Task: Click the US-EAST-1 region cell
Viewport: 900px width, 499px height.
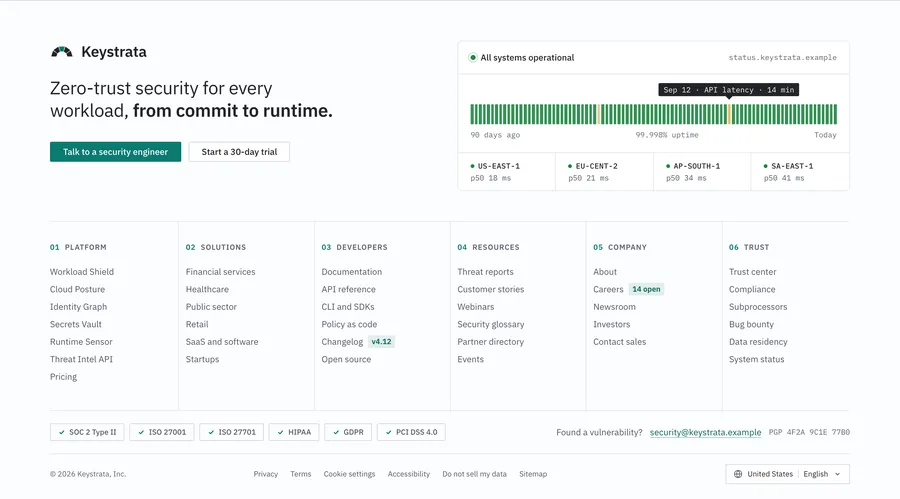Action: click(507, 172)
